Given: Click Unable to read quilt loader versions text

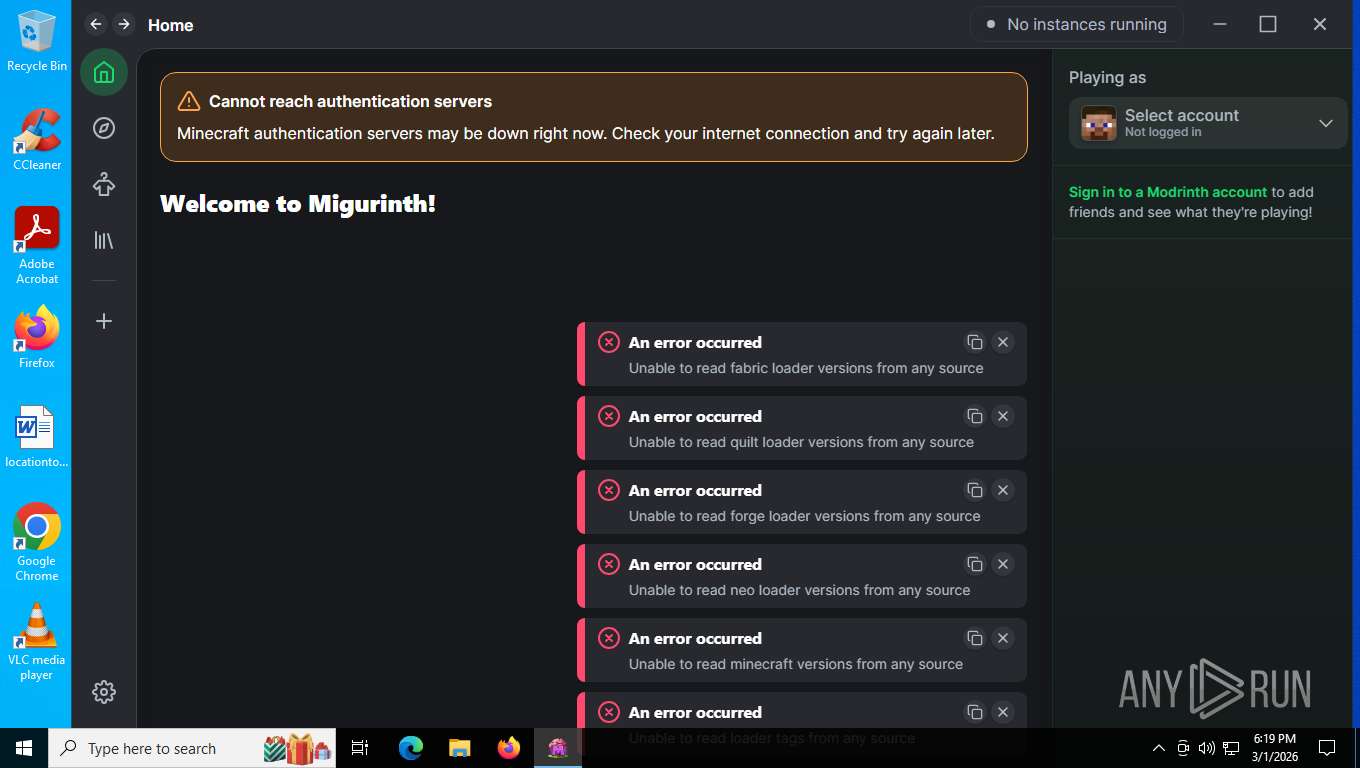Looking at the screenshot, I should (x=801, y=442).
